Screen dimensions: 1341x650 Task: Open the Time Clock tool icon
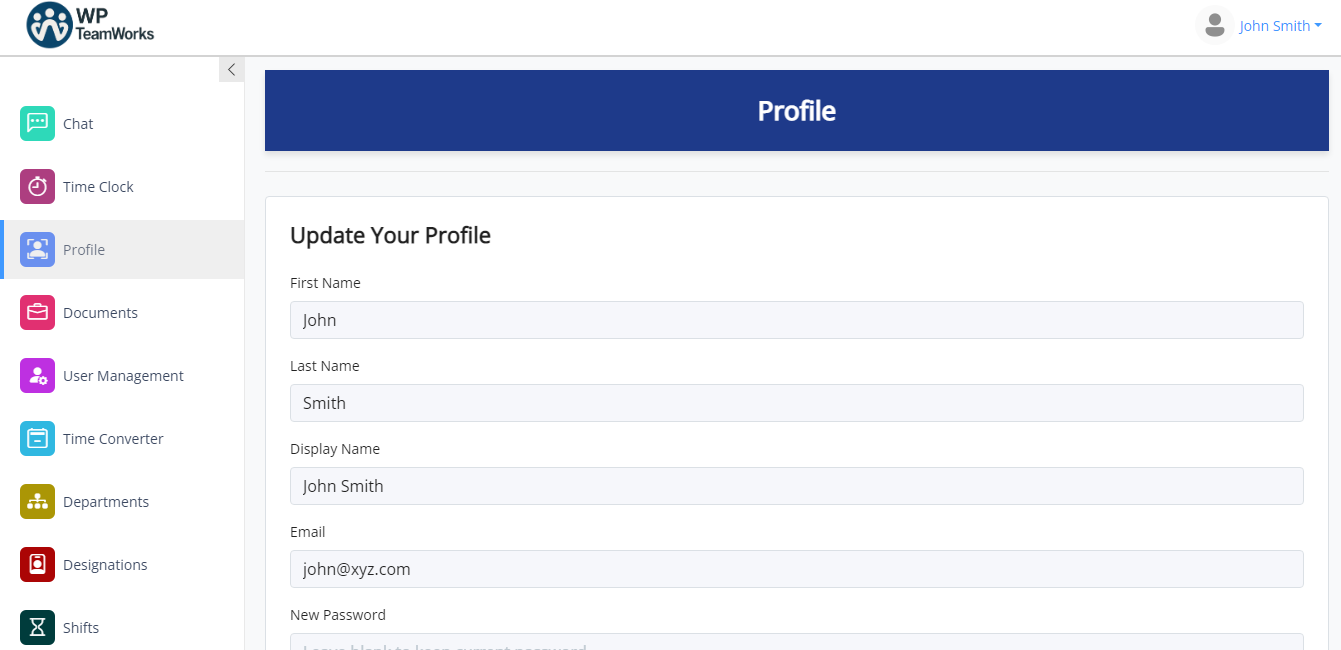point(37,186)
